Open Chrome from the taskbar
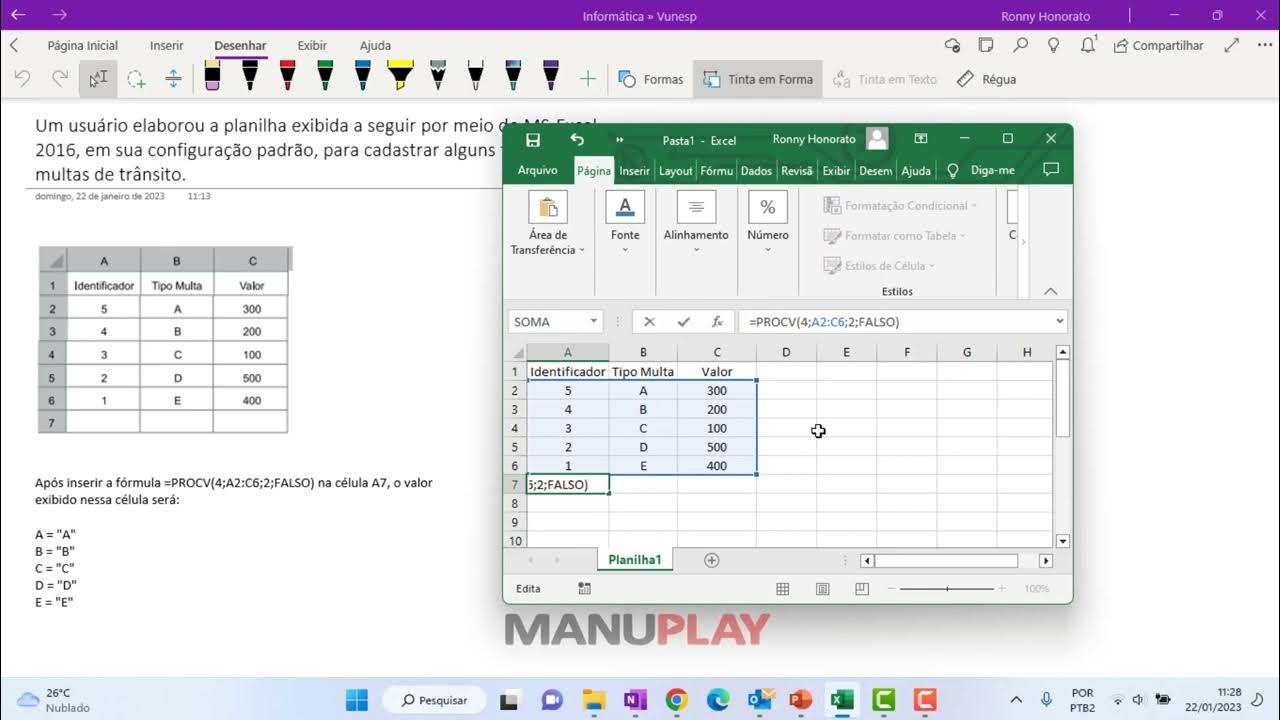The image size is (1280, 720). pos(676,700)
